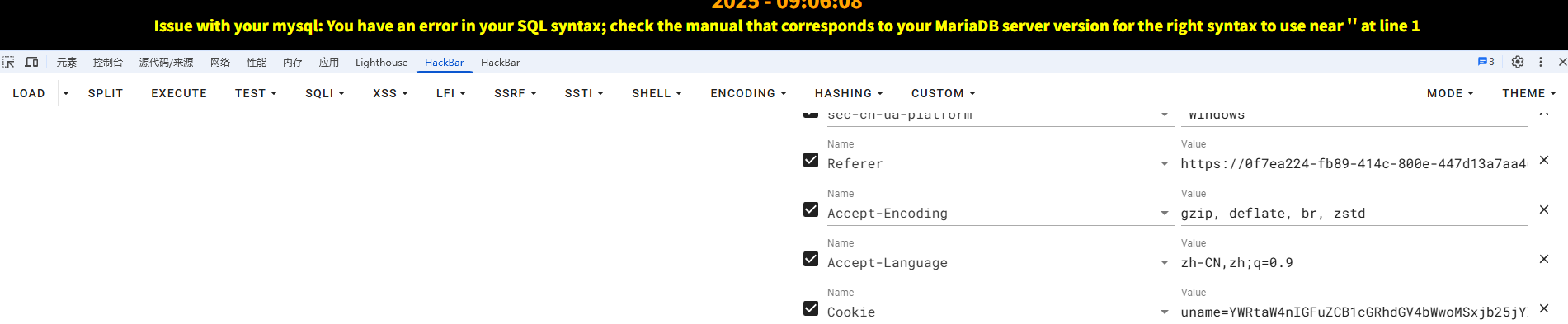Click the EXECUTE button
Image resolution: width=1568 pixels, height=324 pixels.
179,93
